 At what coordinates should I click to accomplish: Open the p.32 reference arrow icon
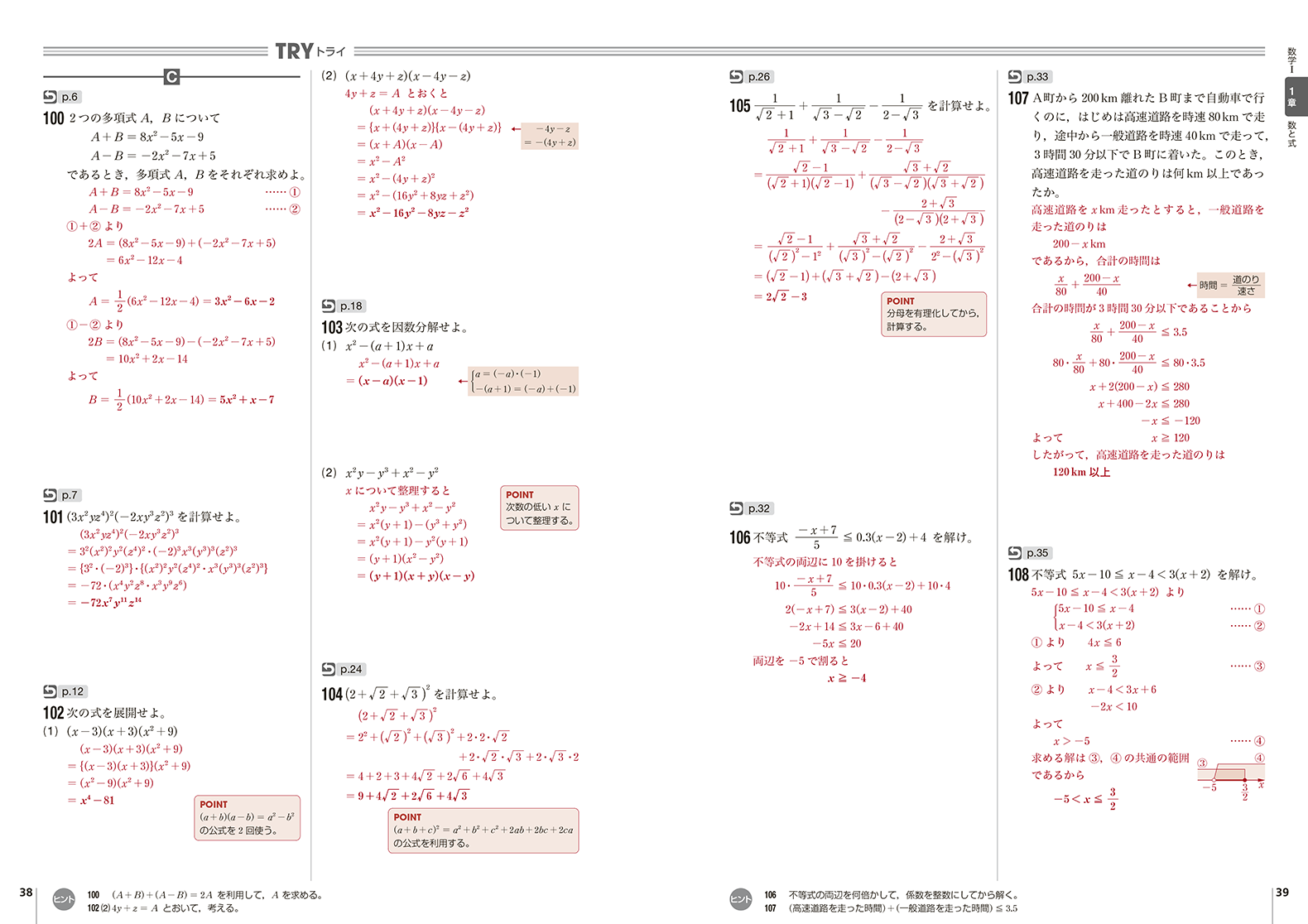tap(737, 508)
